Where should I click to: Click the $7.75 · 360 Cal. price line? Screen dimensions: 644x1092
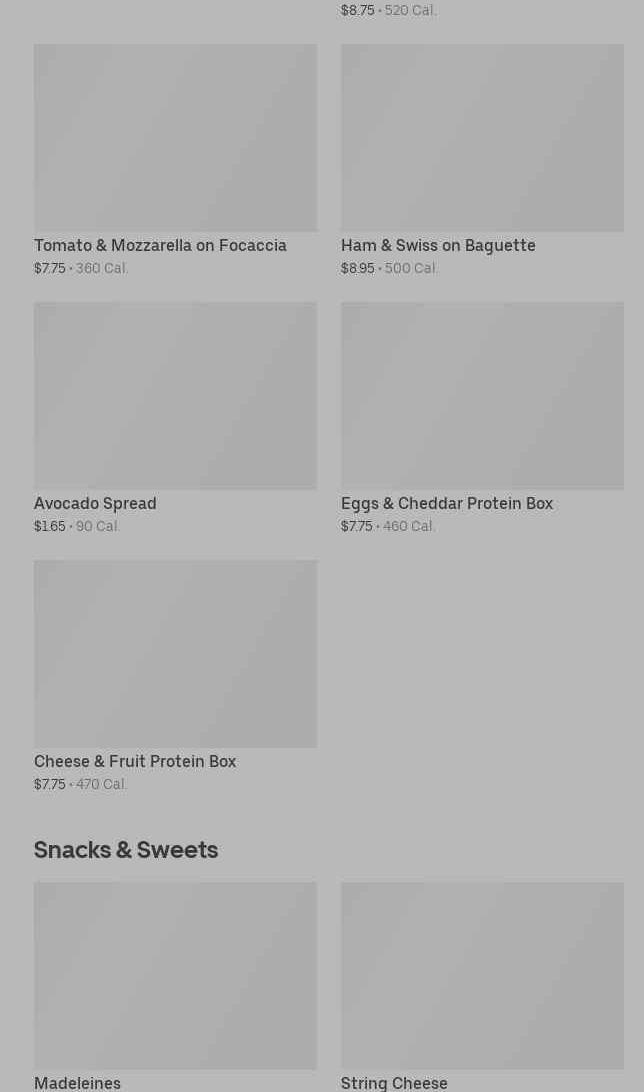pos(81,268)
